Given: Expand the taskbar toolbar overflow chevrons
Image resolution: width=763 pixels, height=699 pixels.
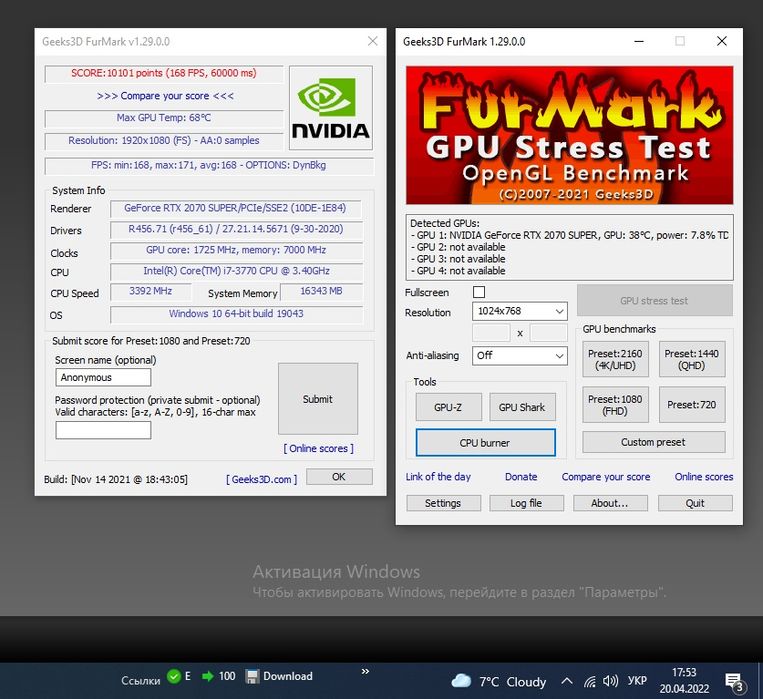Looking at the screenshot, I should [x=365, y=672].
